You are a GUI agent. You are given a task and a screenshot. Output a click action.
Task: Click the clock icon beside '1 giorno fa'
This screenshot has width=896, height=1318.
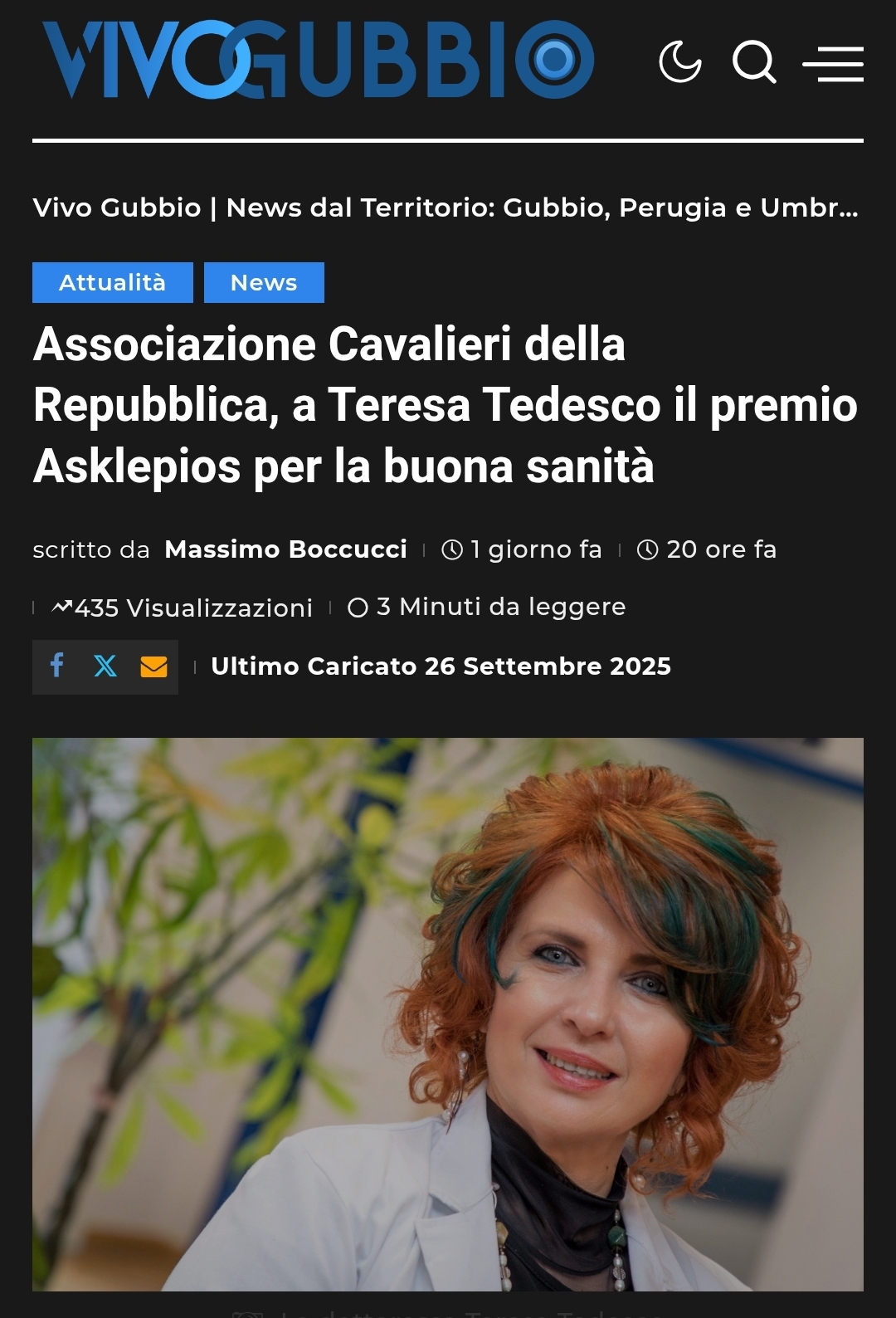coord(452,549)
